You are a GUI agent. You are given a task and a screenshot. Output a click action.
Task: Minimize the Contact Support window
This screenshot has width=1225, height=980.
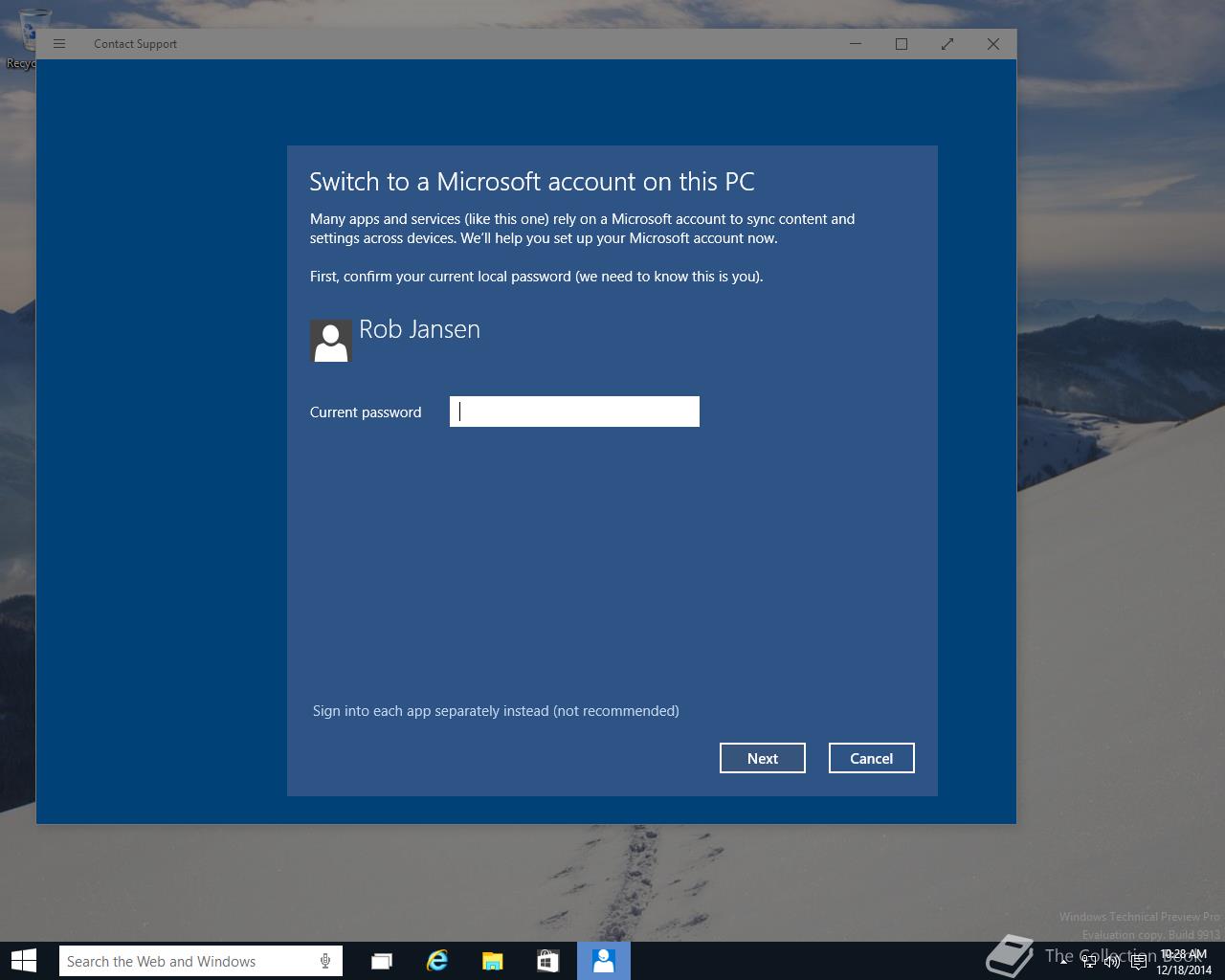(856, 44)
